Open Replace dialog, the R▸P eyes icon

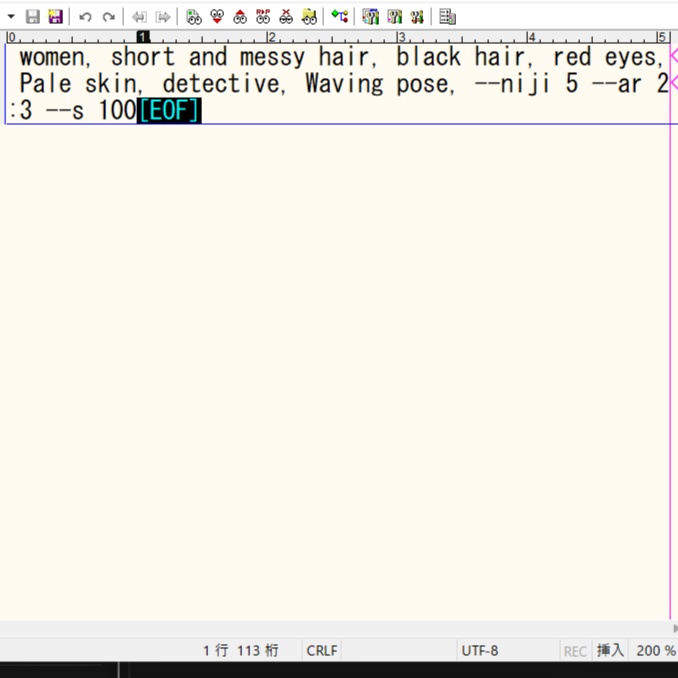263,17
